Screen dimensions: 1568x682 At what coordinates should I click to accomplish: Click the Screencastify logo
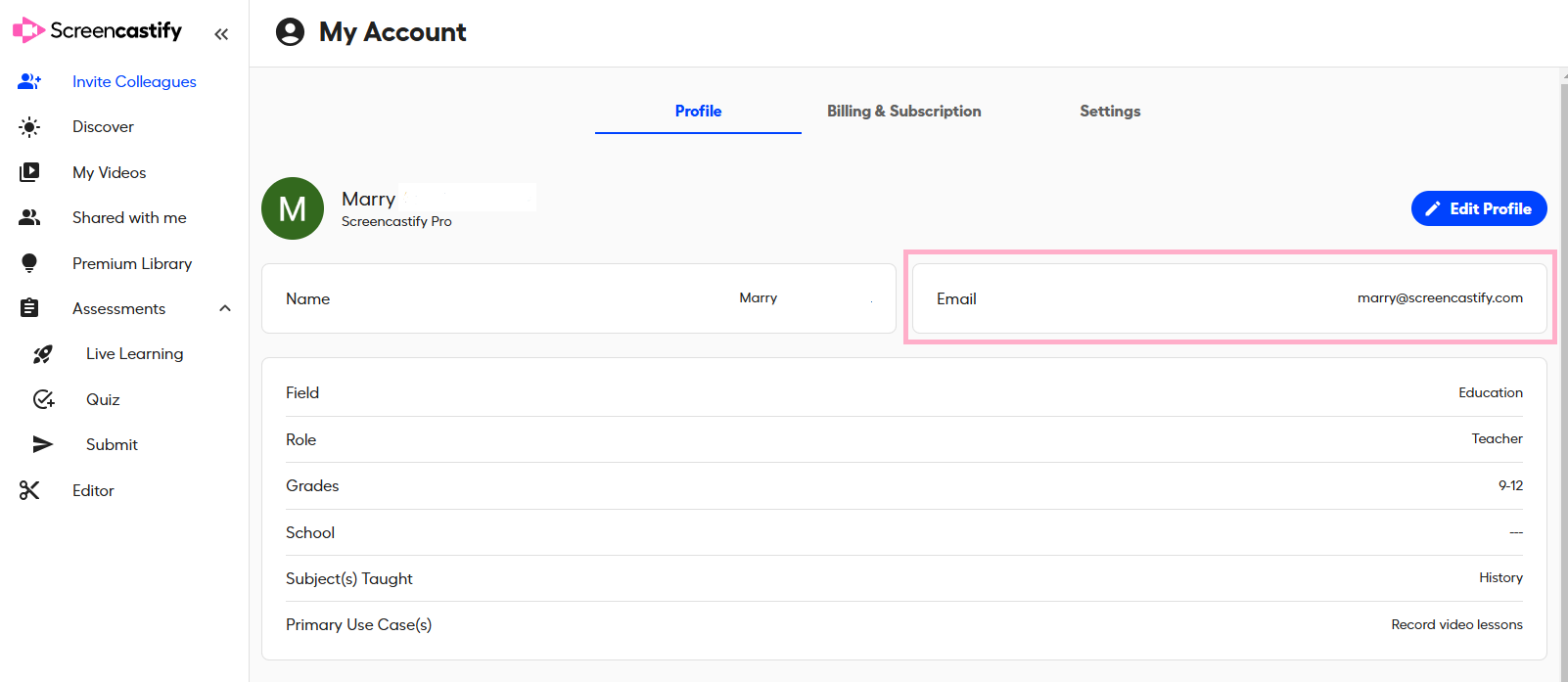tap(97, 30)
